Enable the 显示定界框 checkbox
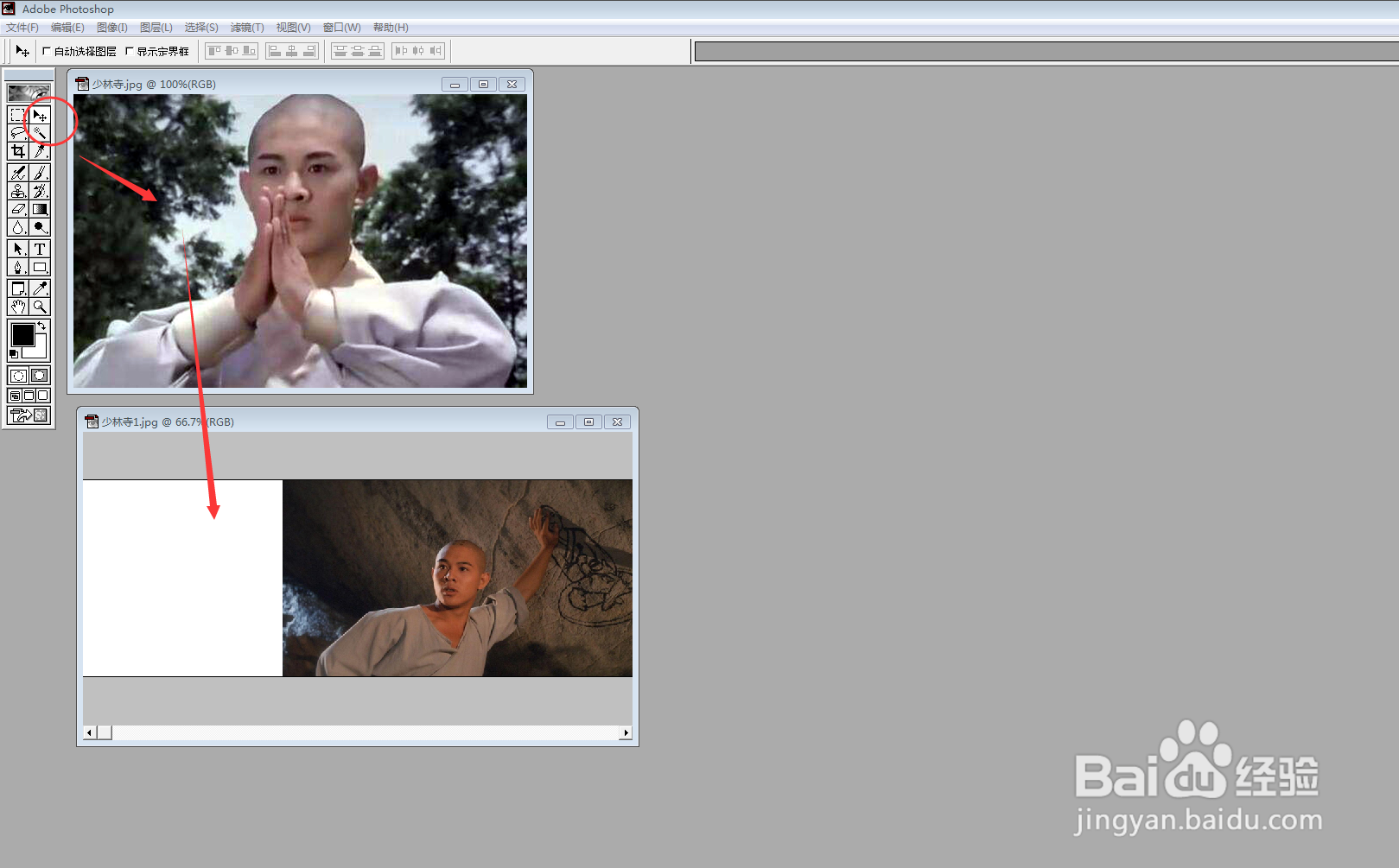Image resolution: width=1399 pixels, height=868 pixels. pyautogui.click(x=130, y=51)
